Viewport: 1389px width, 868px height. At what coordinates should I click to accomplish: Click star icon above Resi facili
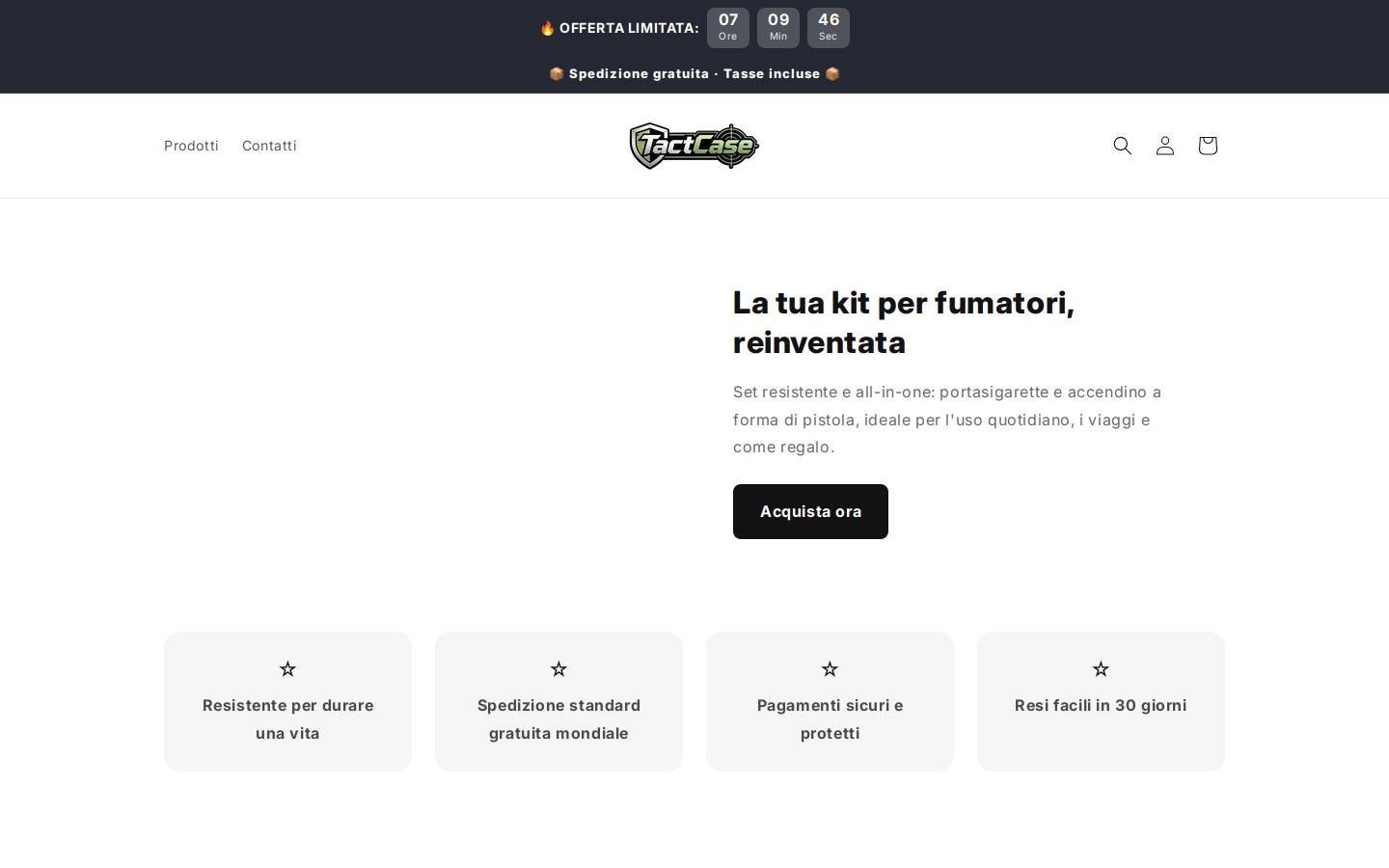pos(1101,668)
